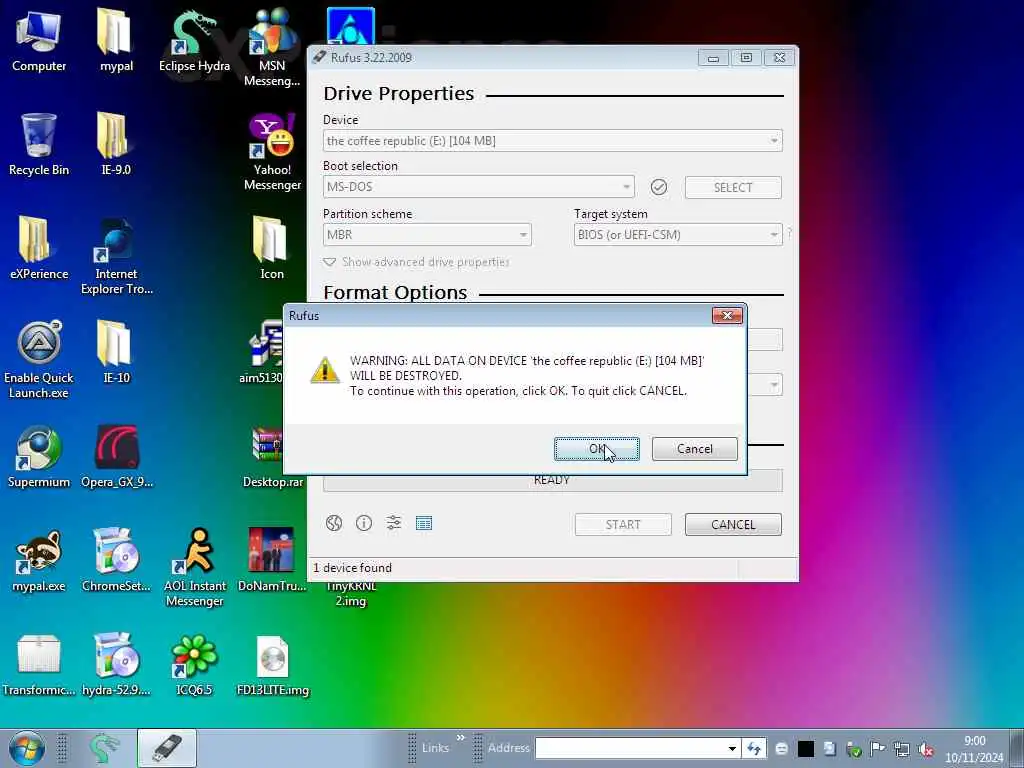Screen dimensions: 1024x768
Task: Click the black square tray icon
Action: click(x=806, y=749)
